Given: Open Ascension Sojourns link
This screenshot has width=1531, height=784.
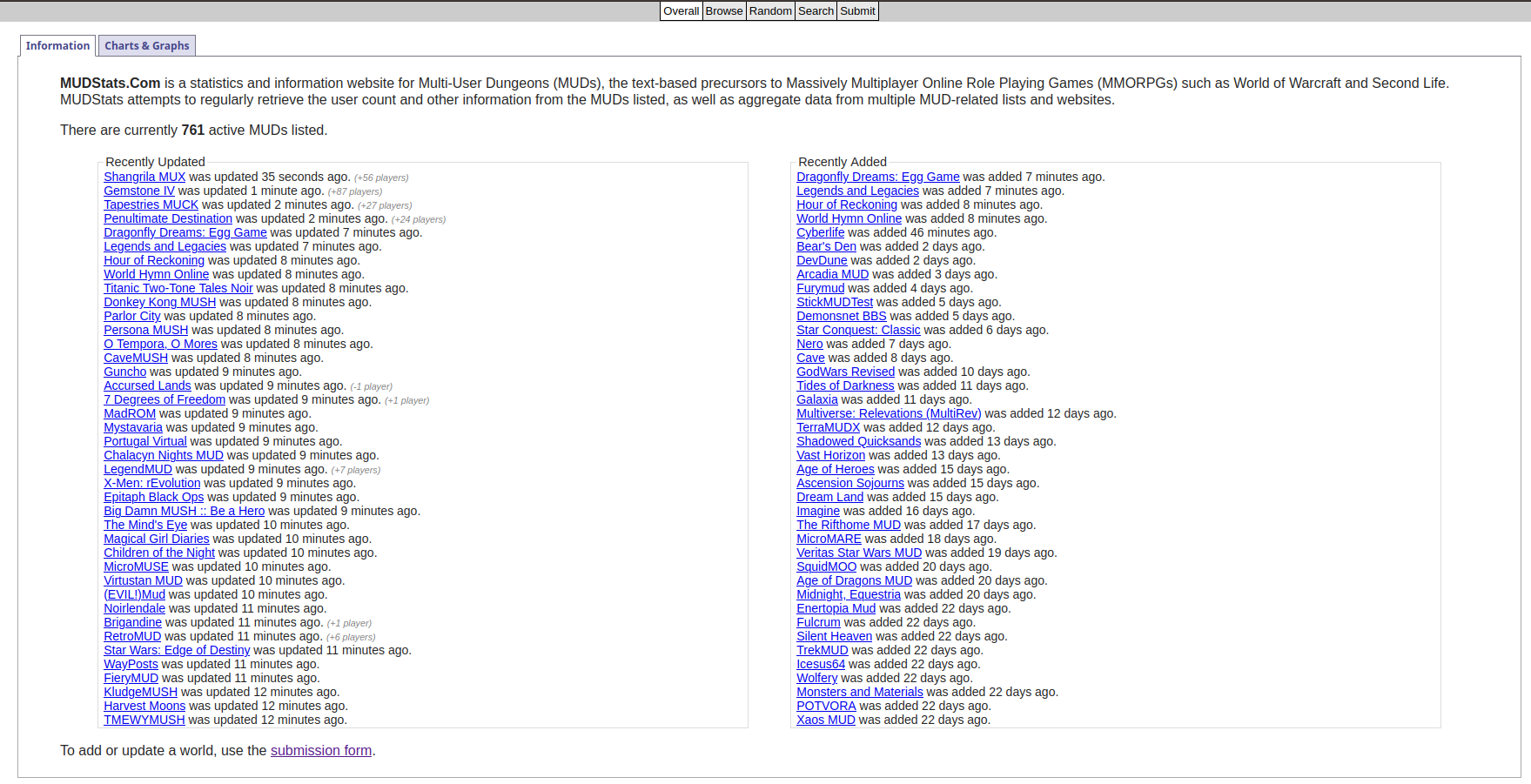Looking at the screenshot, I should [x=850, y=483].
